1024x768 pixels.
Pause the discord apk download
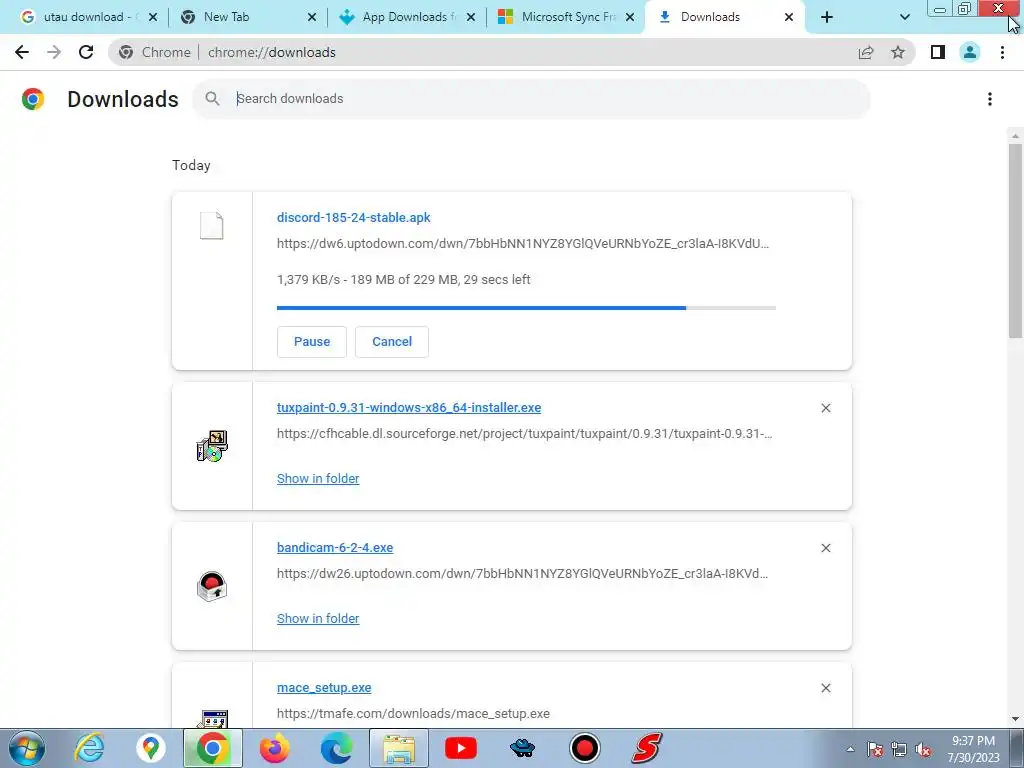pos(312,342)
